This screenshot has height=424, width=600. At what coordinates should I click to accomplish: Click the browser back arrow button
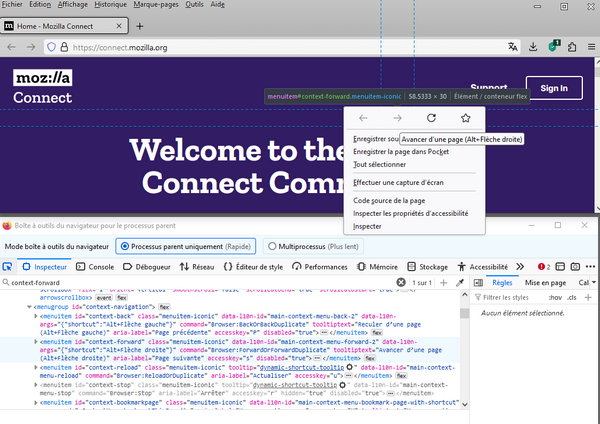11,47
